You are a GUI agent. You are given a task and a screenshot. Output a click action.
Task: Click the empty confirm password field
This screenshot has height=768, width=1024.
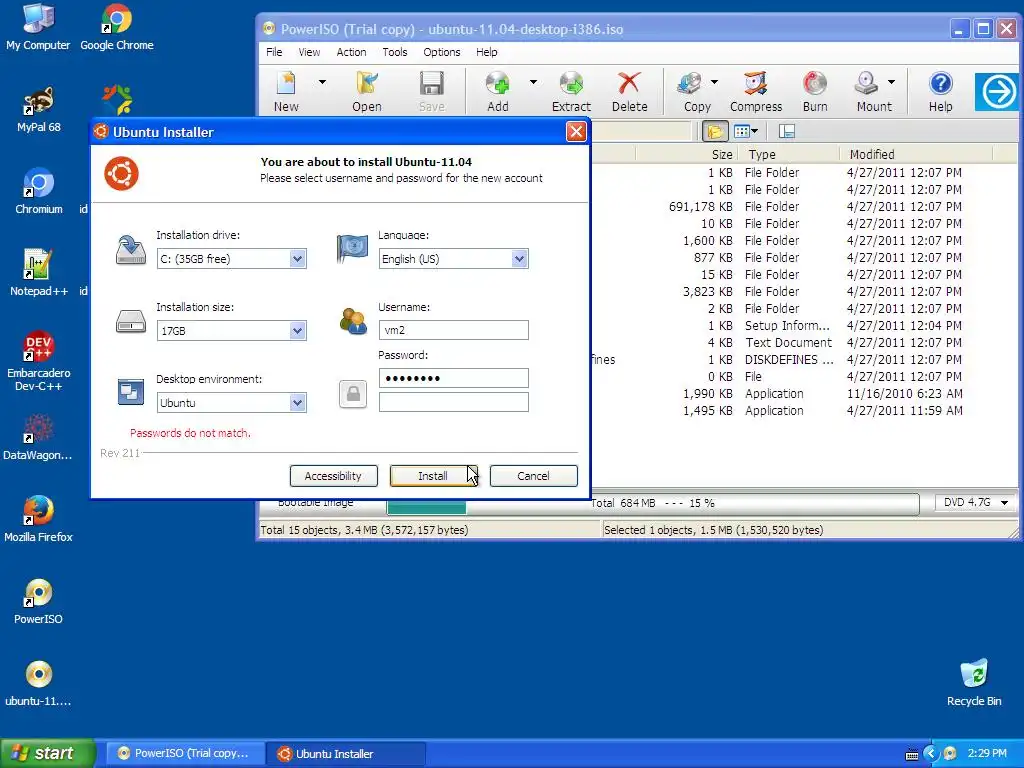[453, 402]
